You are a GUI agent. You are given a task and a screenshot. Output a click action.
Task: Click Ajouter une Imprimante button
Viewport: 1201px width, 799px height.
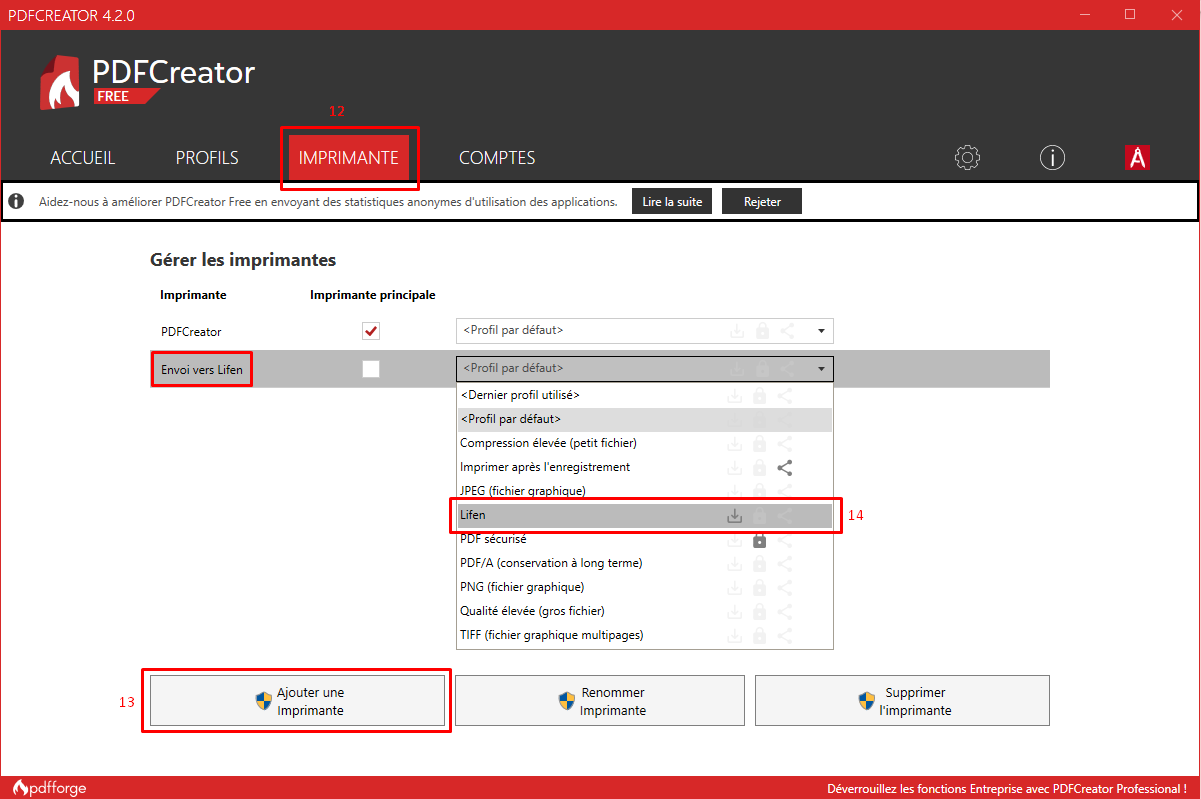pyautogui.click(x=297, y=701)
